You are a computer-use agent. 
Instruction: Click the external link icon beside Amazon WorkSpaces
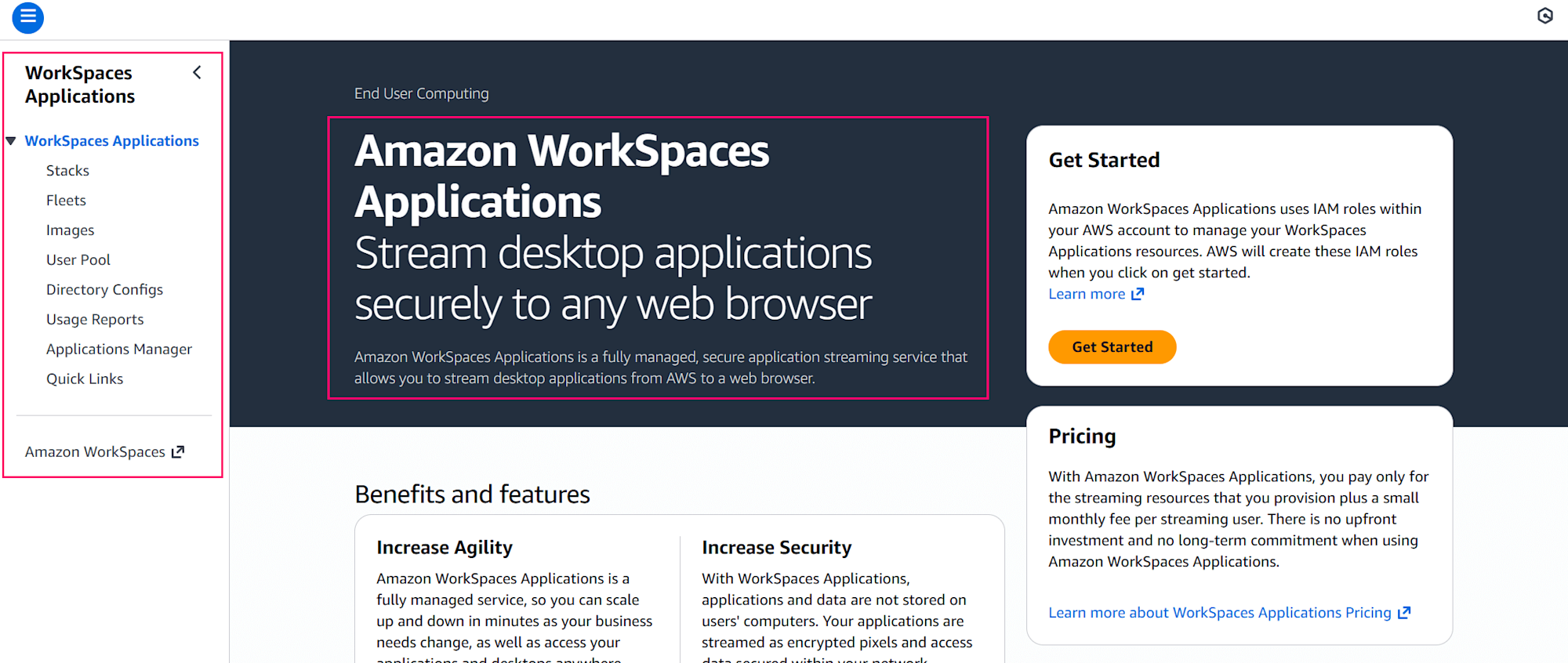[x=179, y=451]
